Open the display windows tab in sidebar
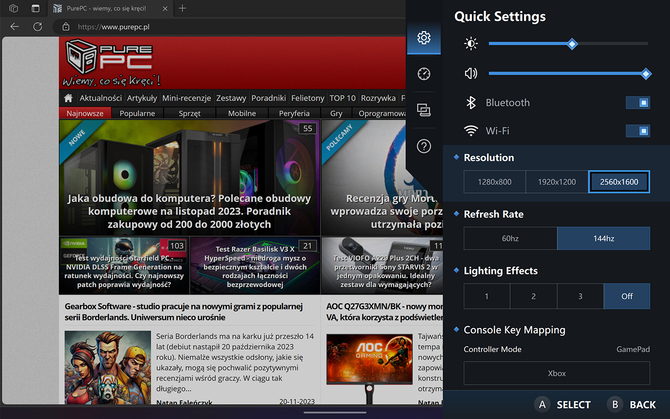 click(423, 110)
